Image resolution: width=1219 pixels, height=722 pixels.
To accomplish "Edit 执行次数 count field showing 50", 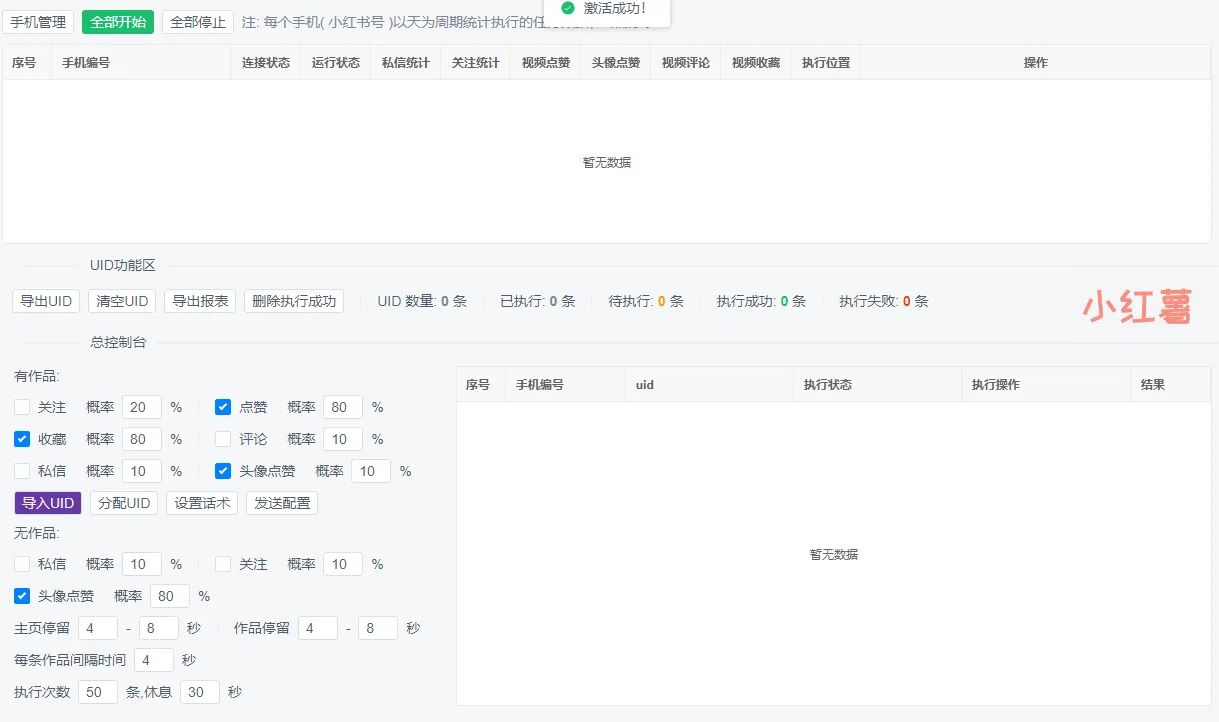I will [98, 692].
